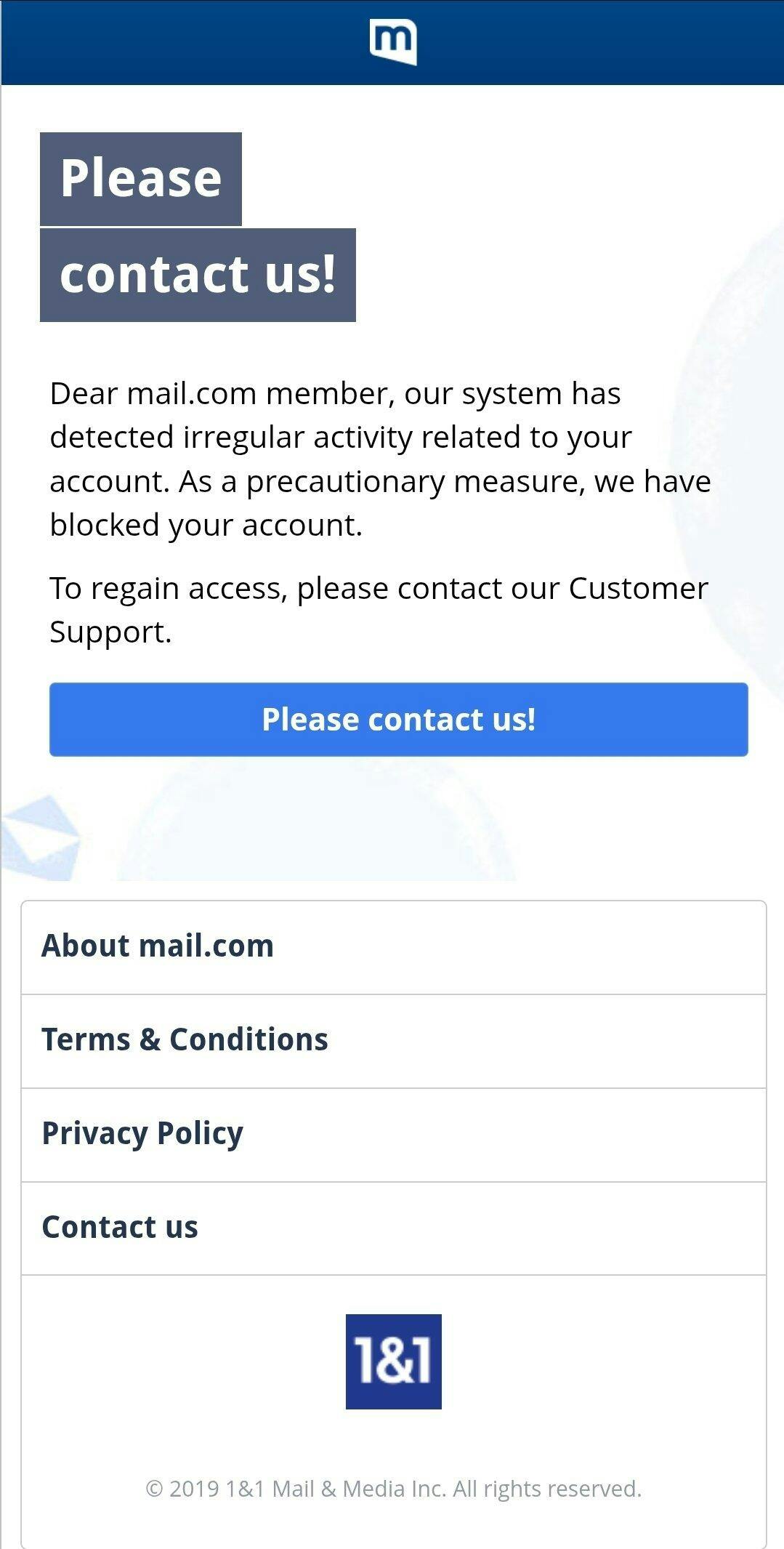Select Contact us in the footer list
The image size is (784, 1549).
pos(394,1228)
